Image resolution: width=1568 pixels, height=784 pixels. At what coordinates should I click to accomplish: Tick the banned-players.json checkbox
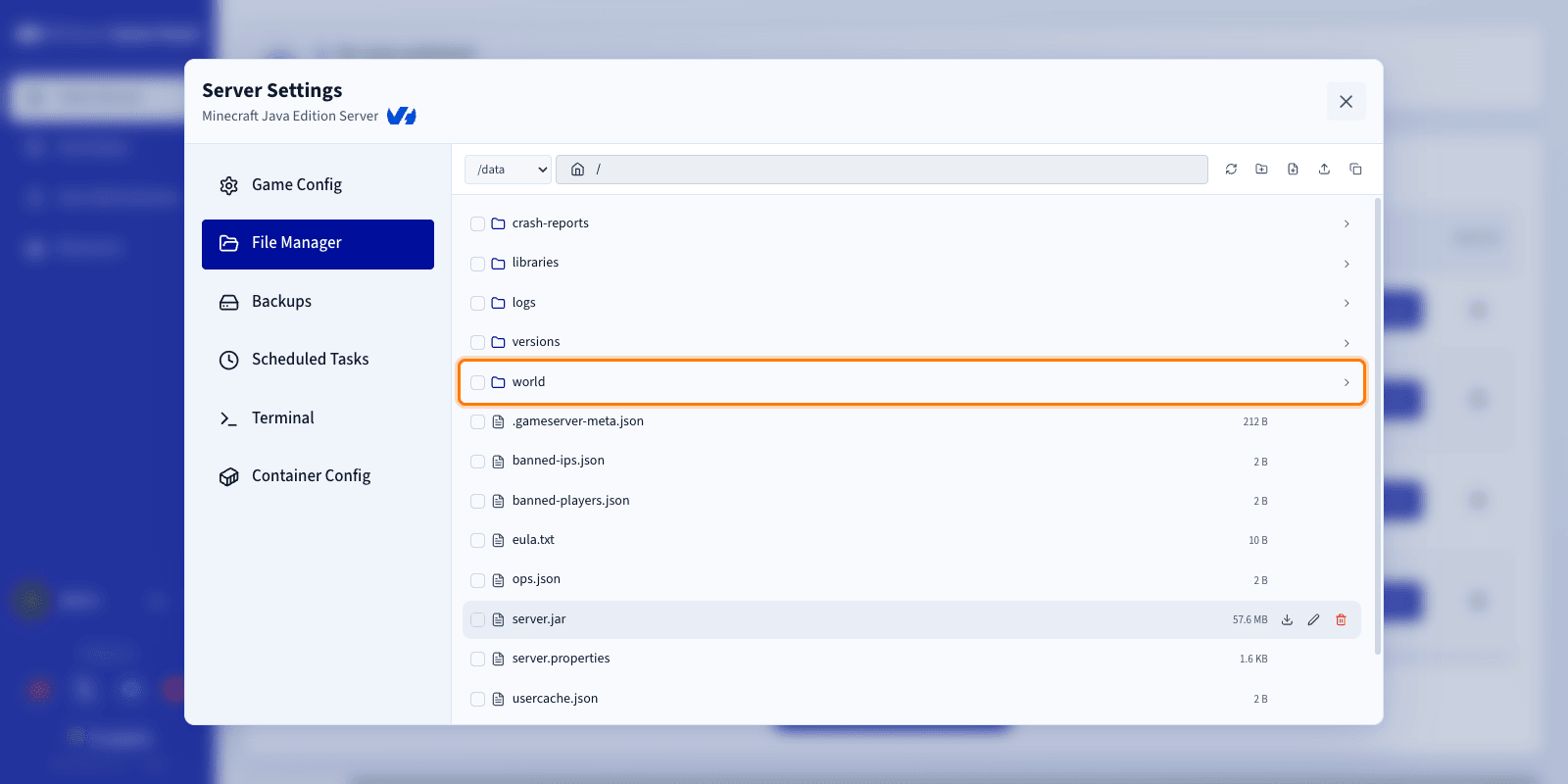pyautogui.click(x=477, y=501)
